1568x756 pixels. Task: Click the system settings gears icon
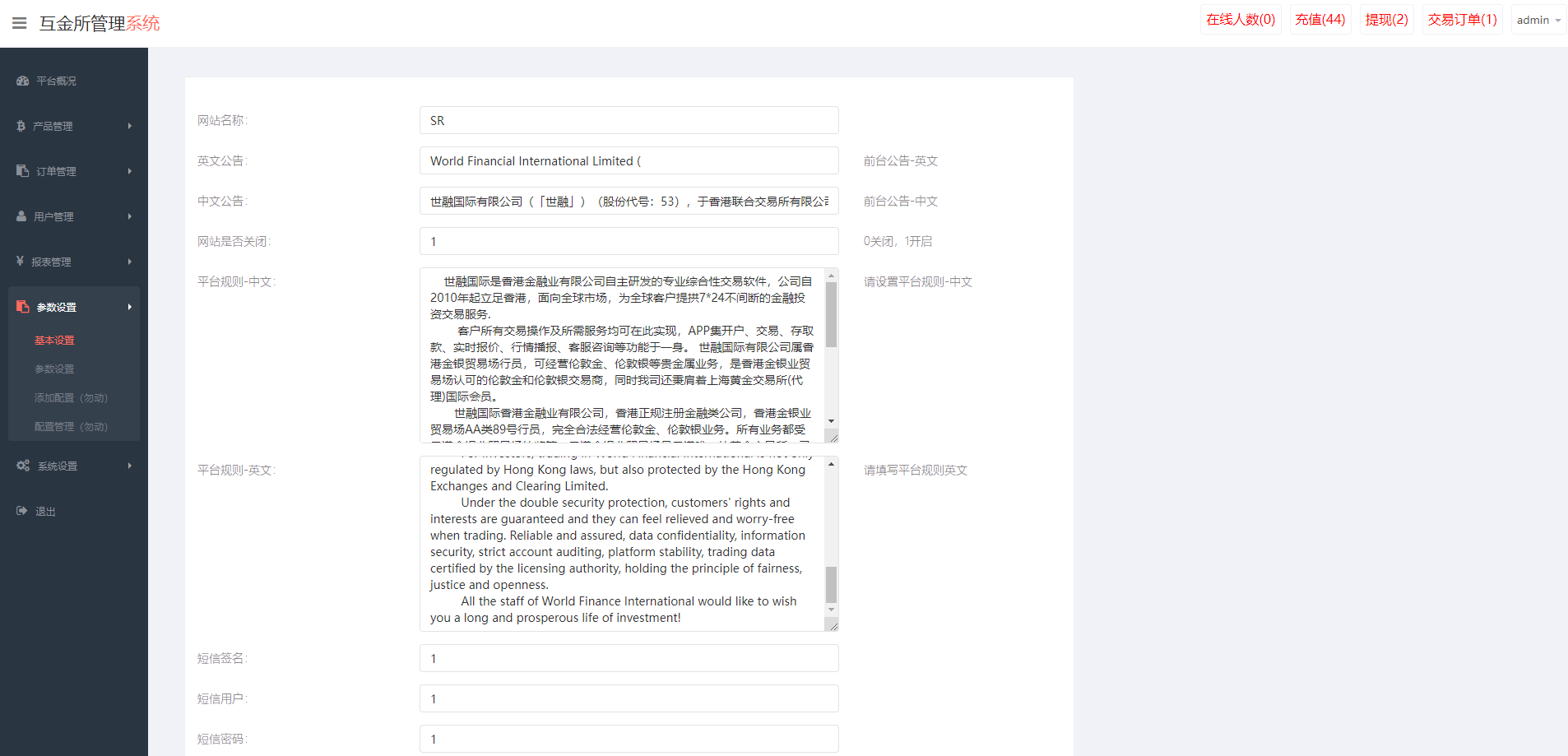coord(23,466)
